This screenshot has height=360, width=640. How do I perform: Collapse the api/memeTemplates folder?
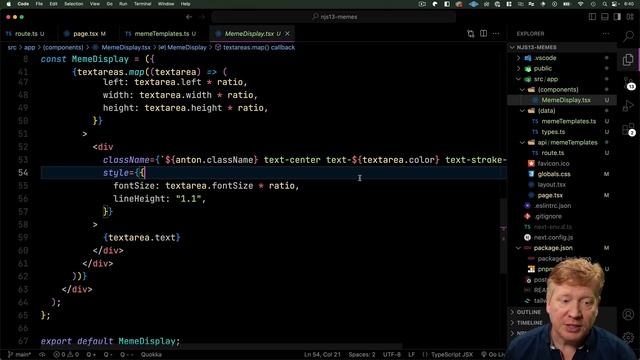[x=522, y=142]
